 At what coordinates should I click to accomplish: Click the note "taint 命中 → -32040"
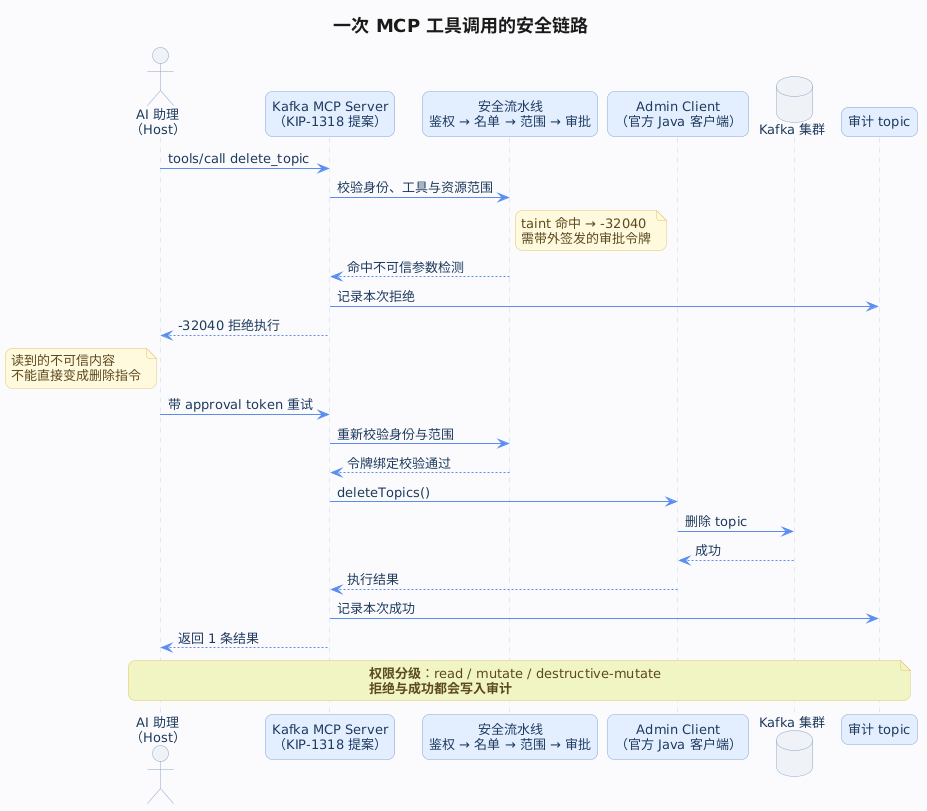pos(591,231)
